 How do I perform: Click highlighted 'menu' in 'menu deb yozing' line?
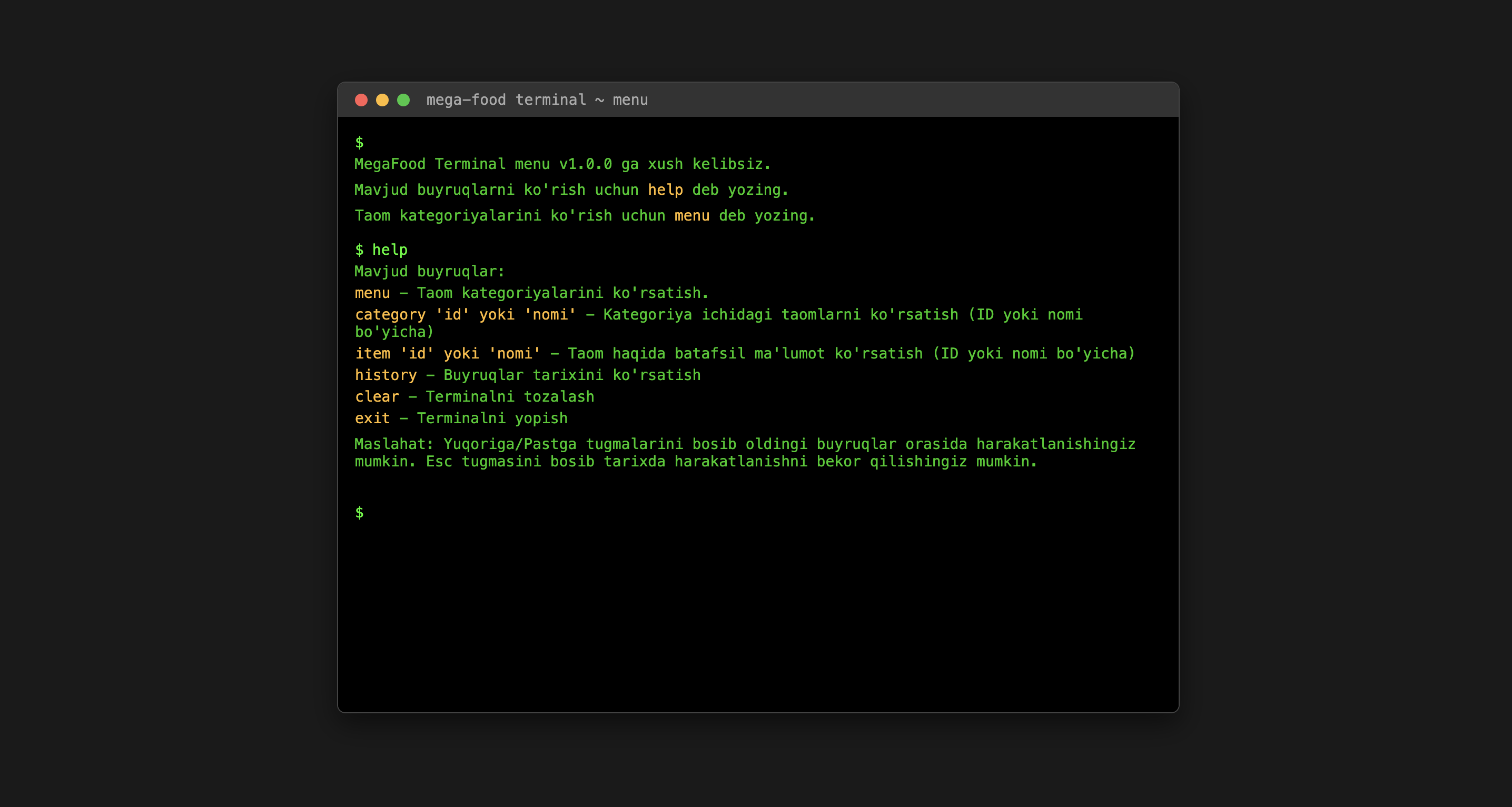tap(691, 216)
